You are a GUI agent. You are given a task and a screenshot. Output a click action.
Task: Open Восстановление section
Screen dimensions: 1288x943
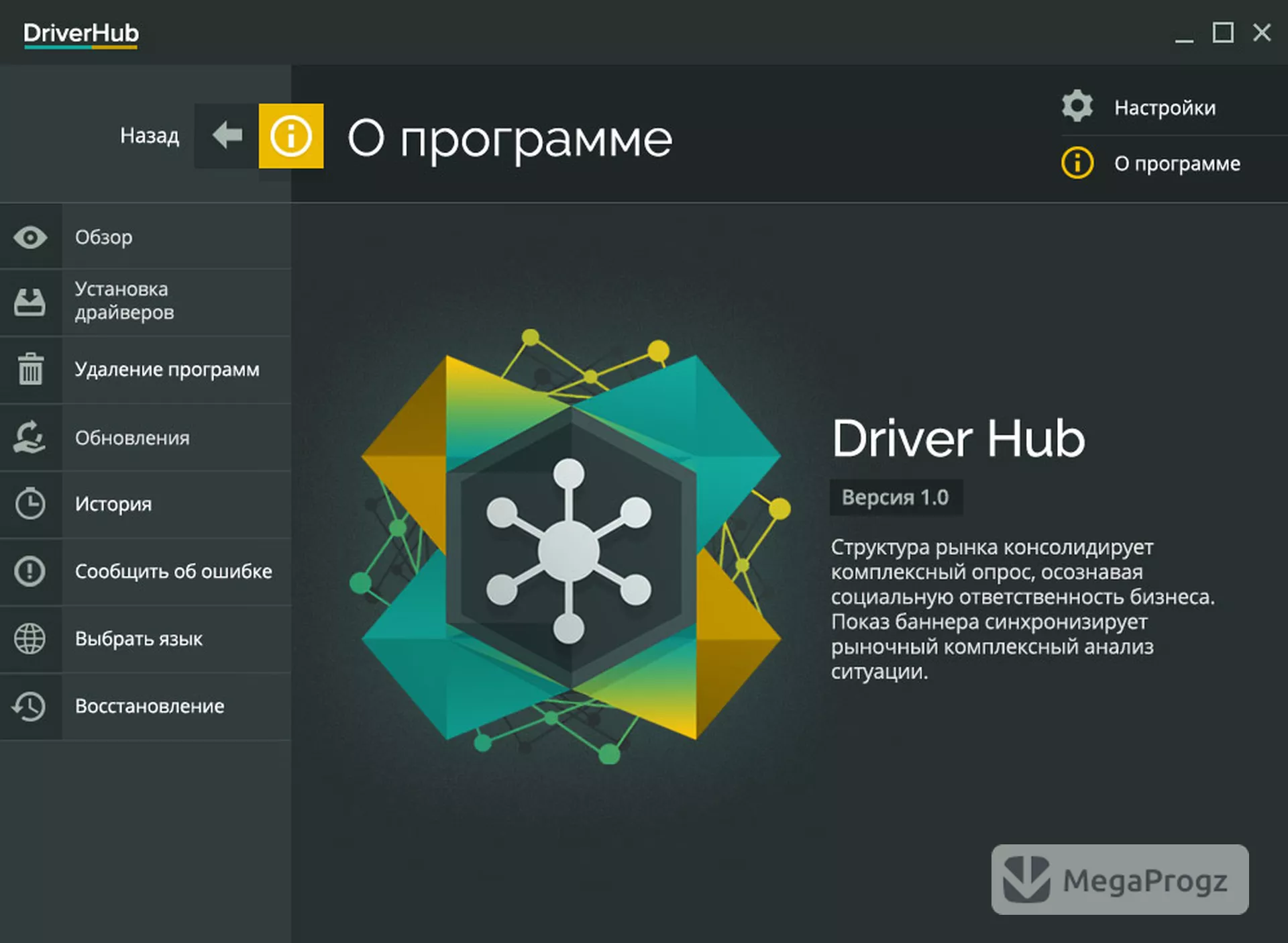(x=146, y=706)
